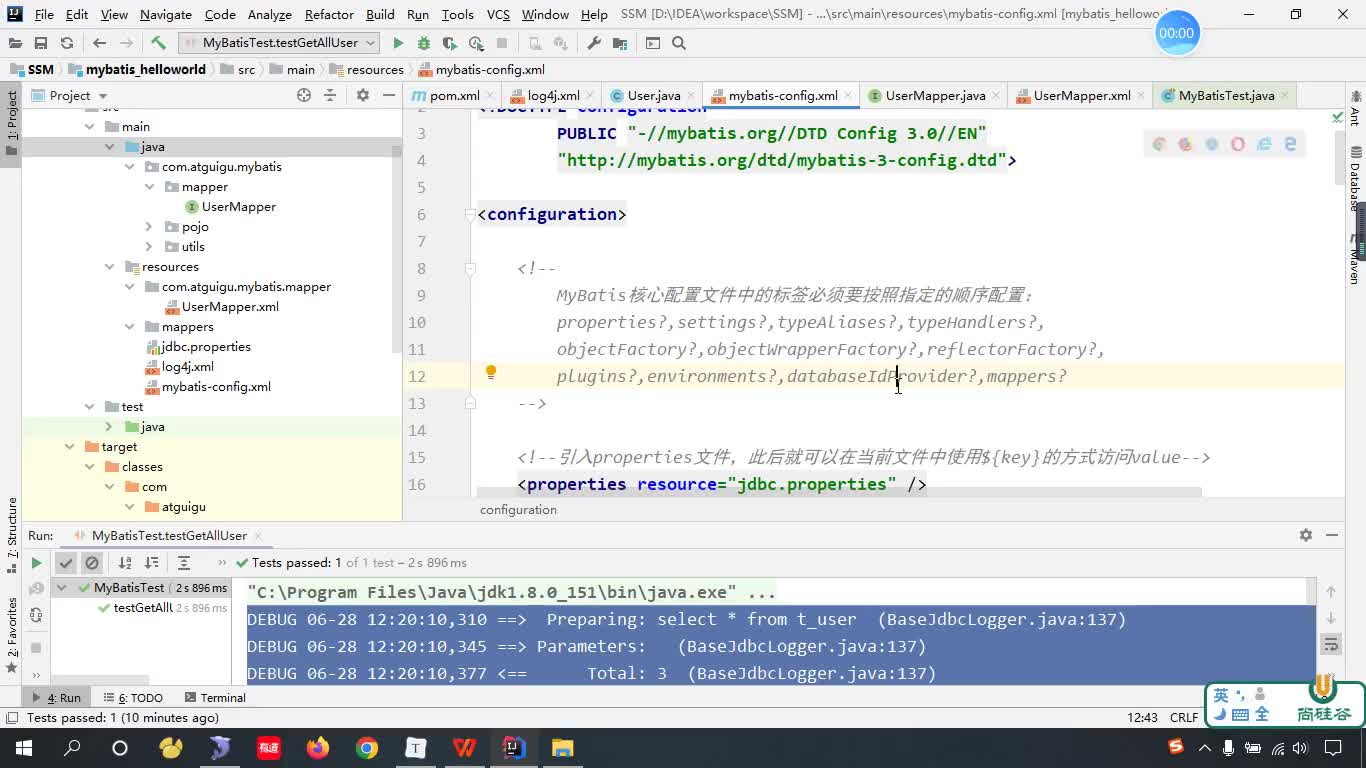Click resources in the breadcrumb path
Image resolution: width=1366 pixels, height=768 pixels.
tap(375, 69)
